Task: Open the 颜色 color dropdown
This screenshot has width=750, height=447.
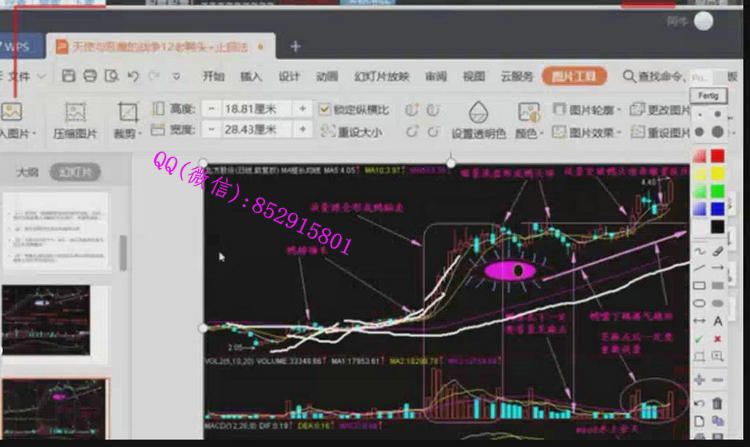Action: (528, 133)
